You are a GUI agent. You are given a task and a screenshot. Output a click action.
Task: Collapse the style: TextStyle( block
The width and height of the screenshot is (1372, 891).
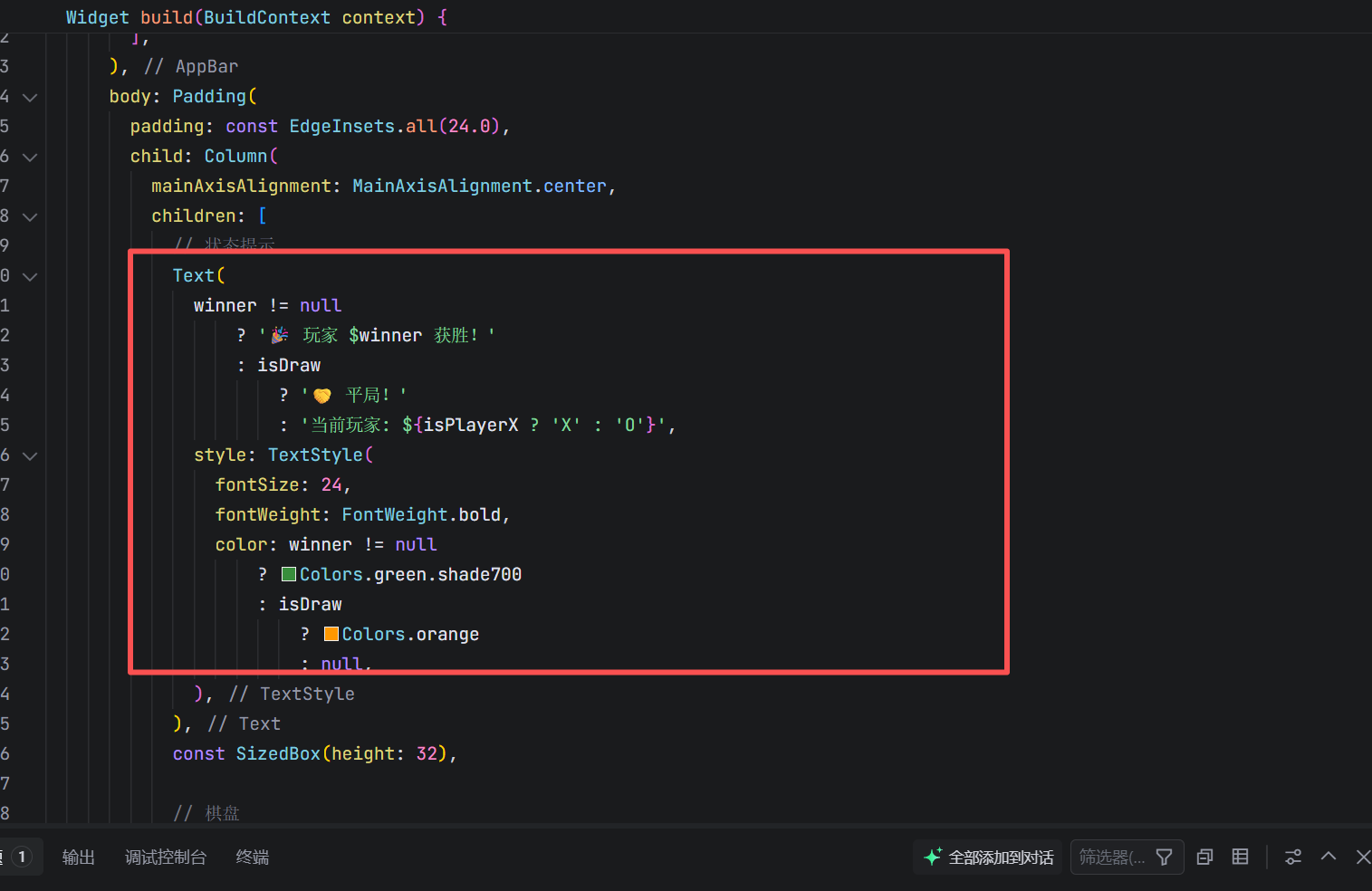pos(30,455)
